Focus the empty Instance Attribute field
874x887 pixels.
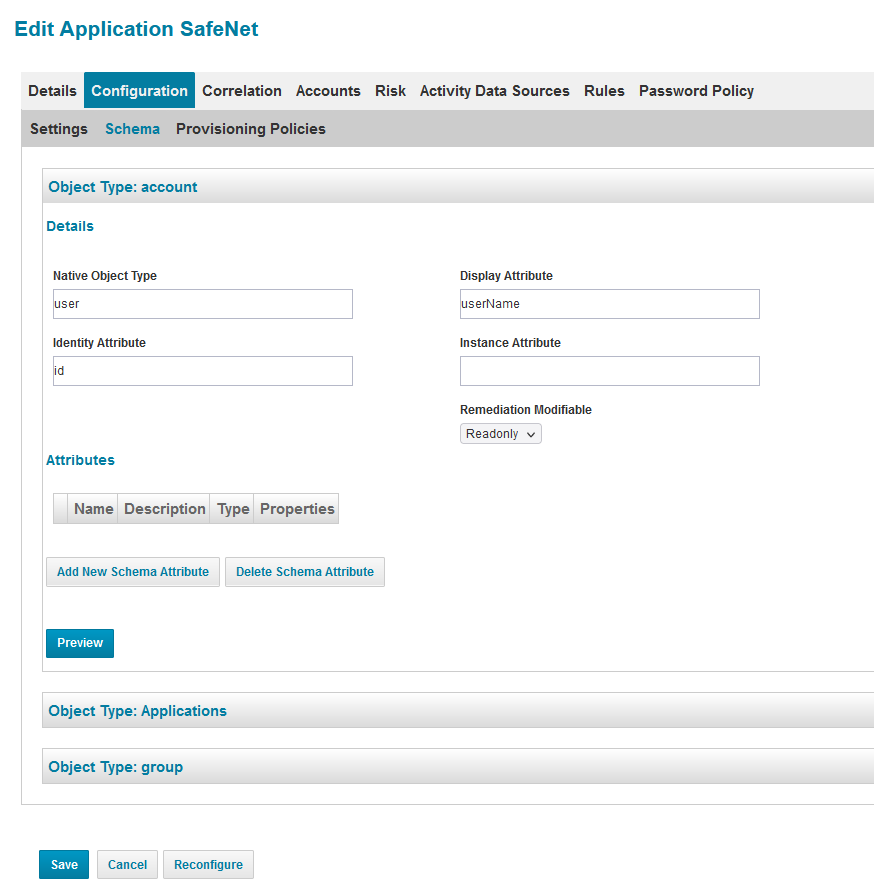610,371
